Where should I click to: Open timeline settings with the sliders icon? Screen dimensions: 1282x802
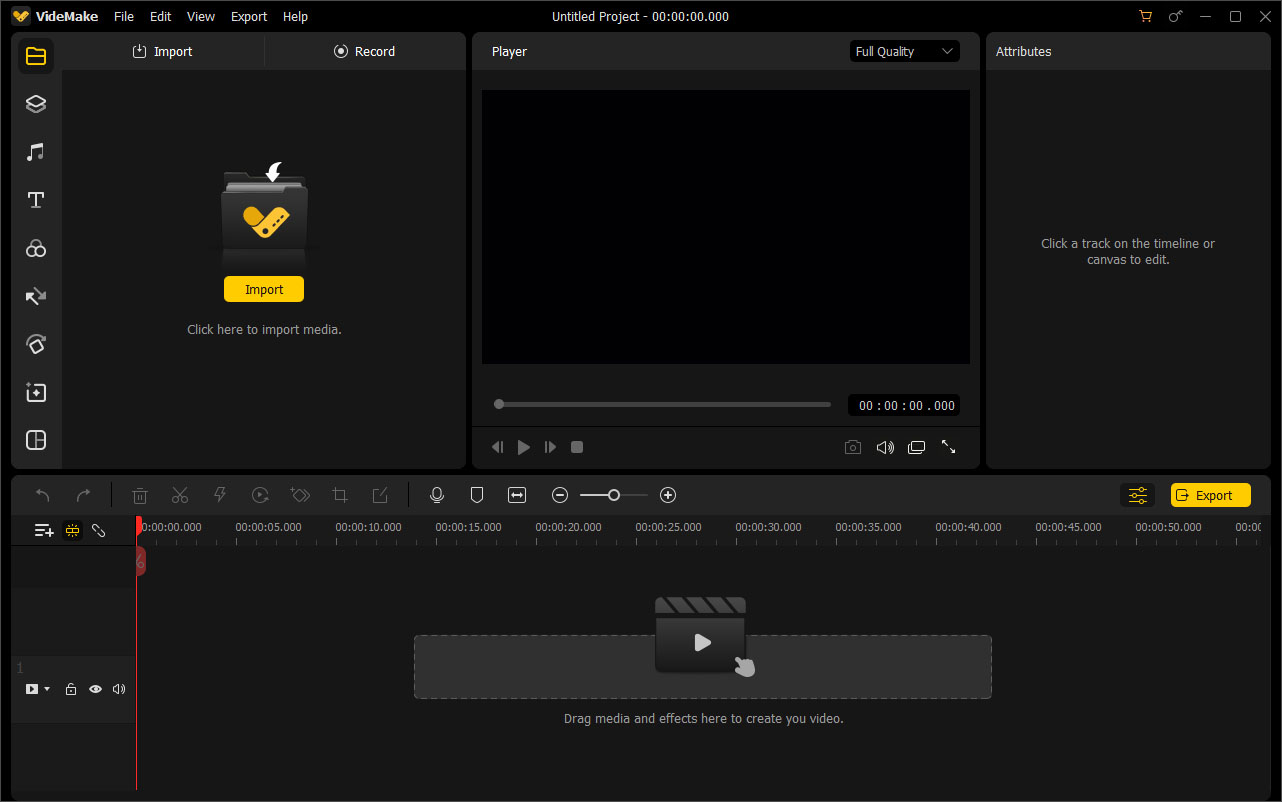click(1137, 494)
